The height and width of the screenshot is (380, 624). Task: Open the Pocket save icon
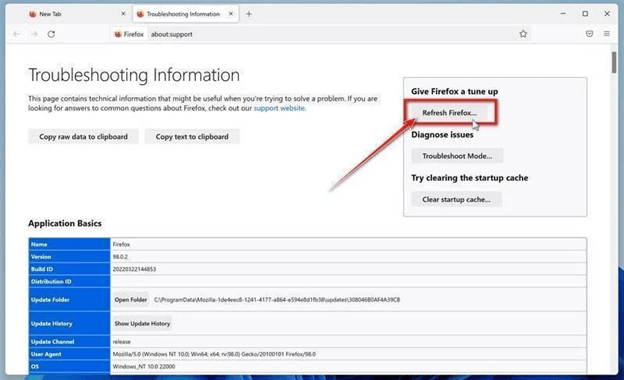pyautogui.click(x=589, y=34)
